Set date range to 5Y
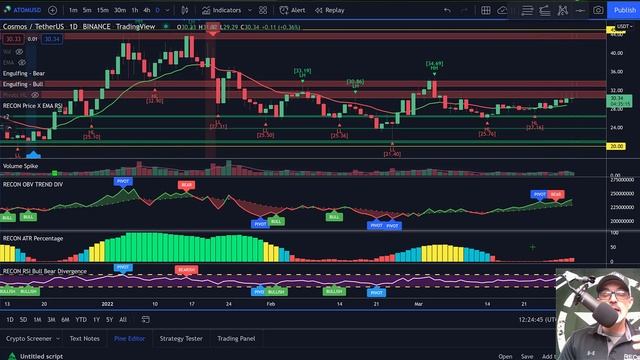Screen dimensions: 640x360 point(109,320)
